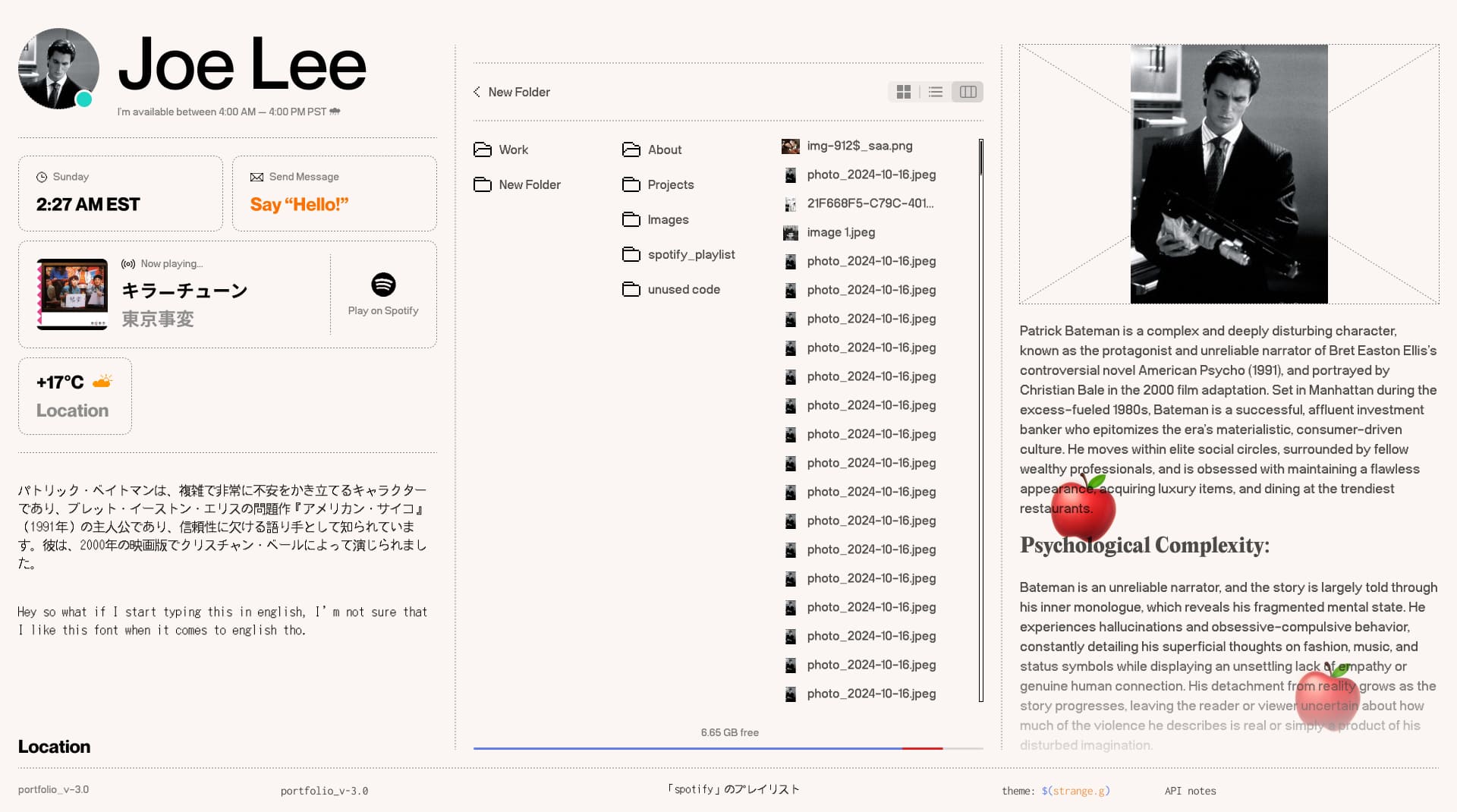Screen dimensions: 1457x812
Task: Click the storage usage progress bar
Action: tap(728, 748)
